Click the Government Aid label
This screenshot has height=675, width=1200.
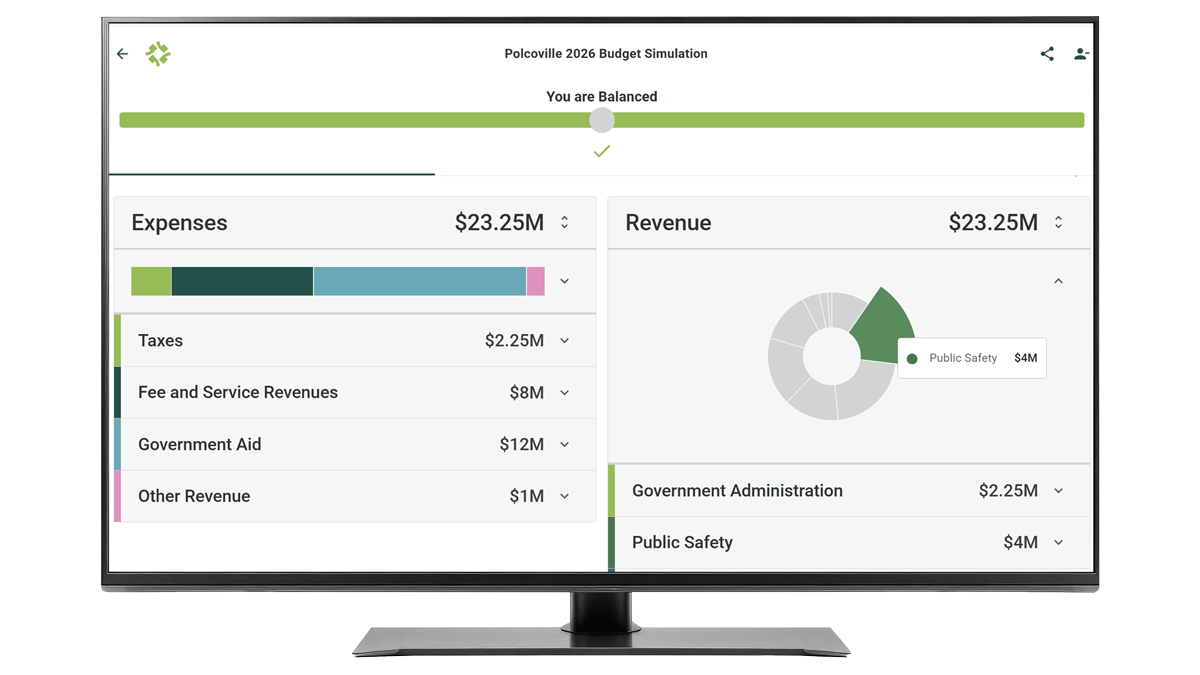pos(200,445)
